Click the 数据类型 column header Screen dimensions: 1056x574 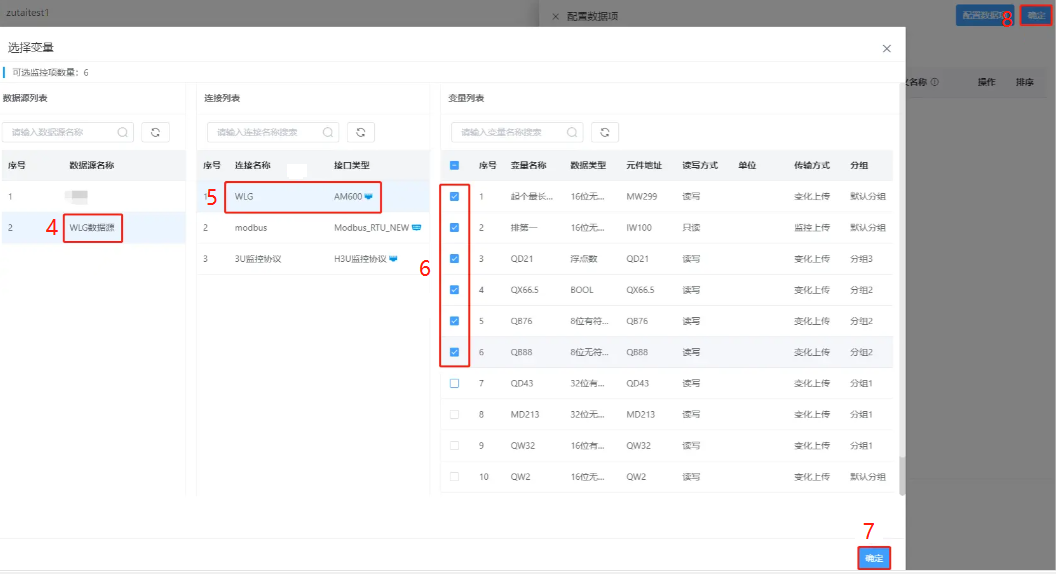coord(588,166)
